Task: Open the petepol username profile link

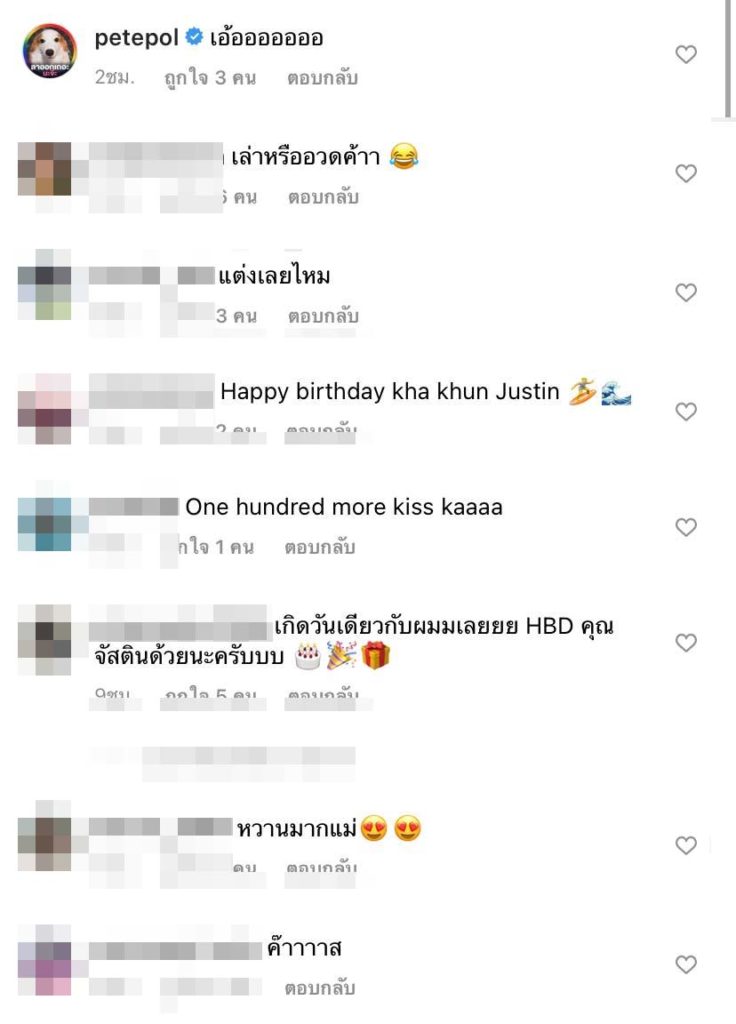Action: click(136, 38)
